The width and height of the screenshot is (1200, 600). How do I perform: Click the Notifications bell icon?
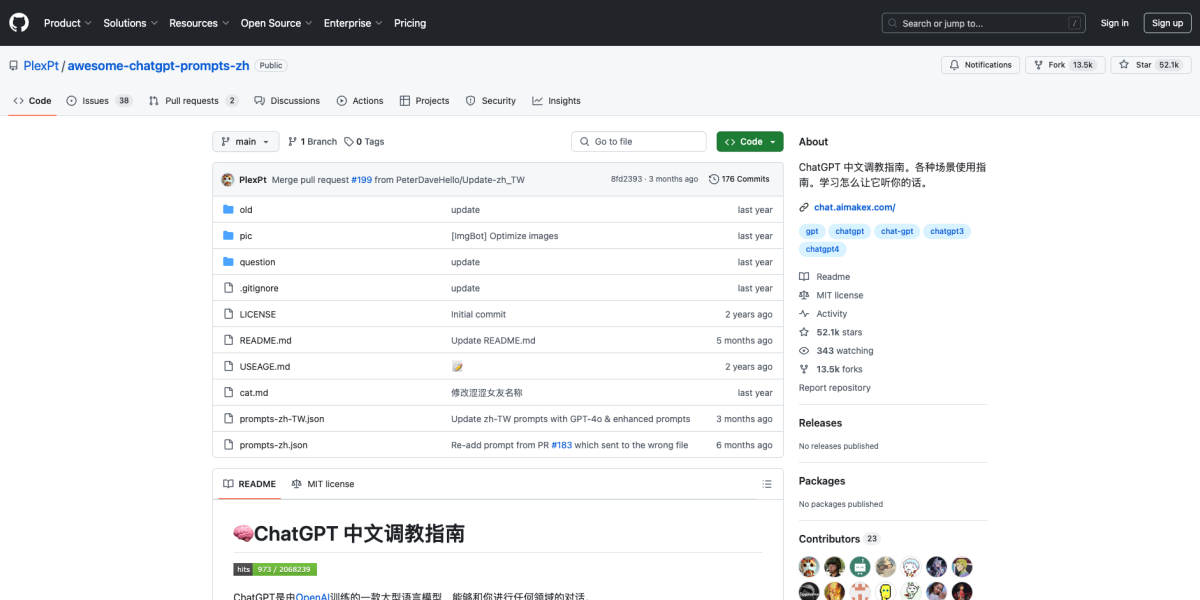957,64
